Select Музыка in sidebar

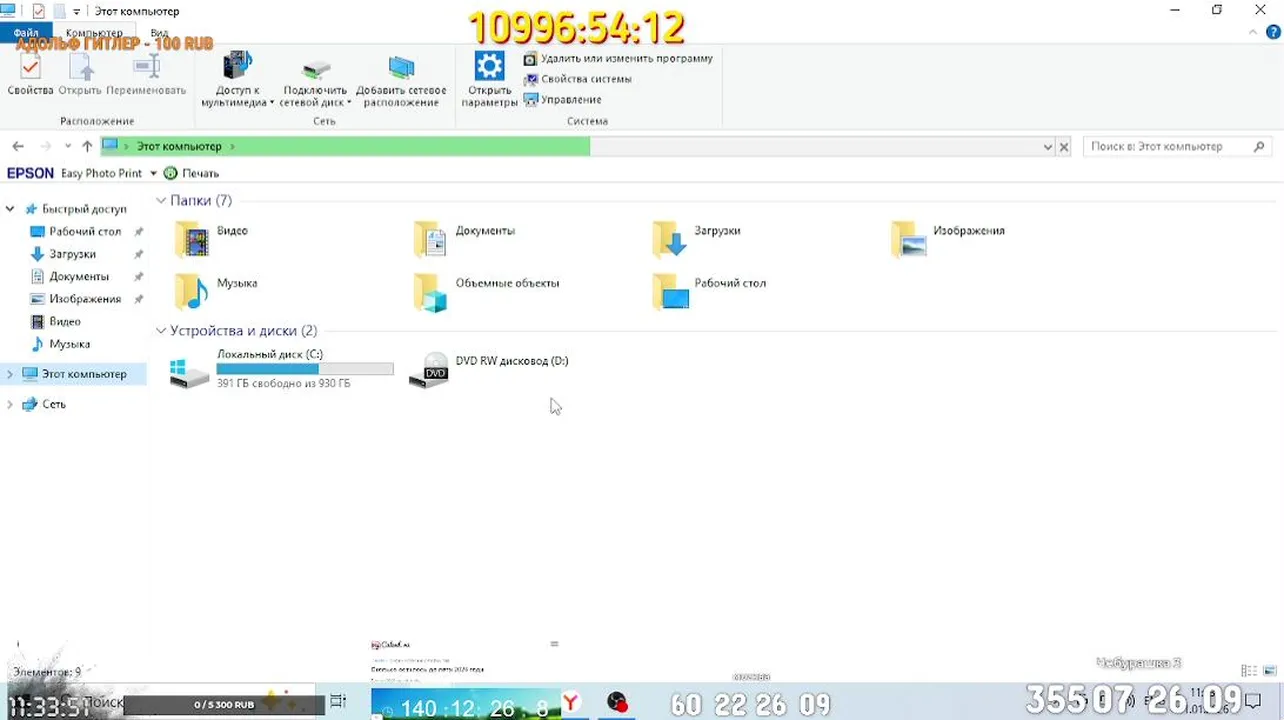(x=69, y=344)
